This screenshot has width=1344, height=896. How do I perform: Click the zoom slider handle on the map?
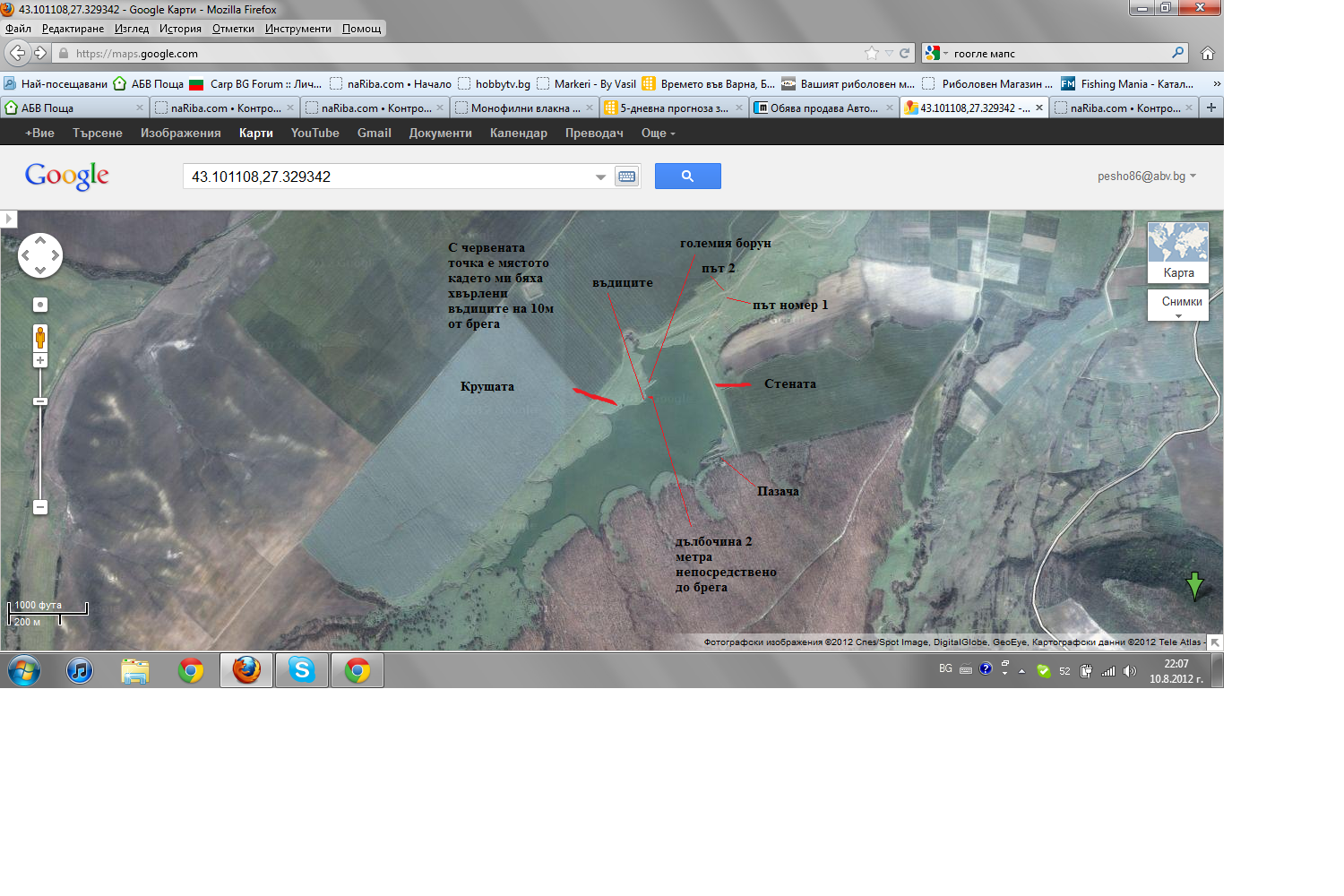pyautogui.click(x=40, y=401)
